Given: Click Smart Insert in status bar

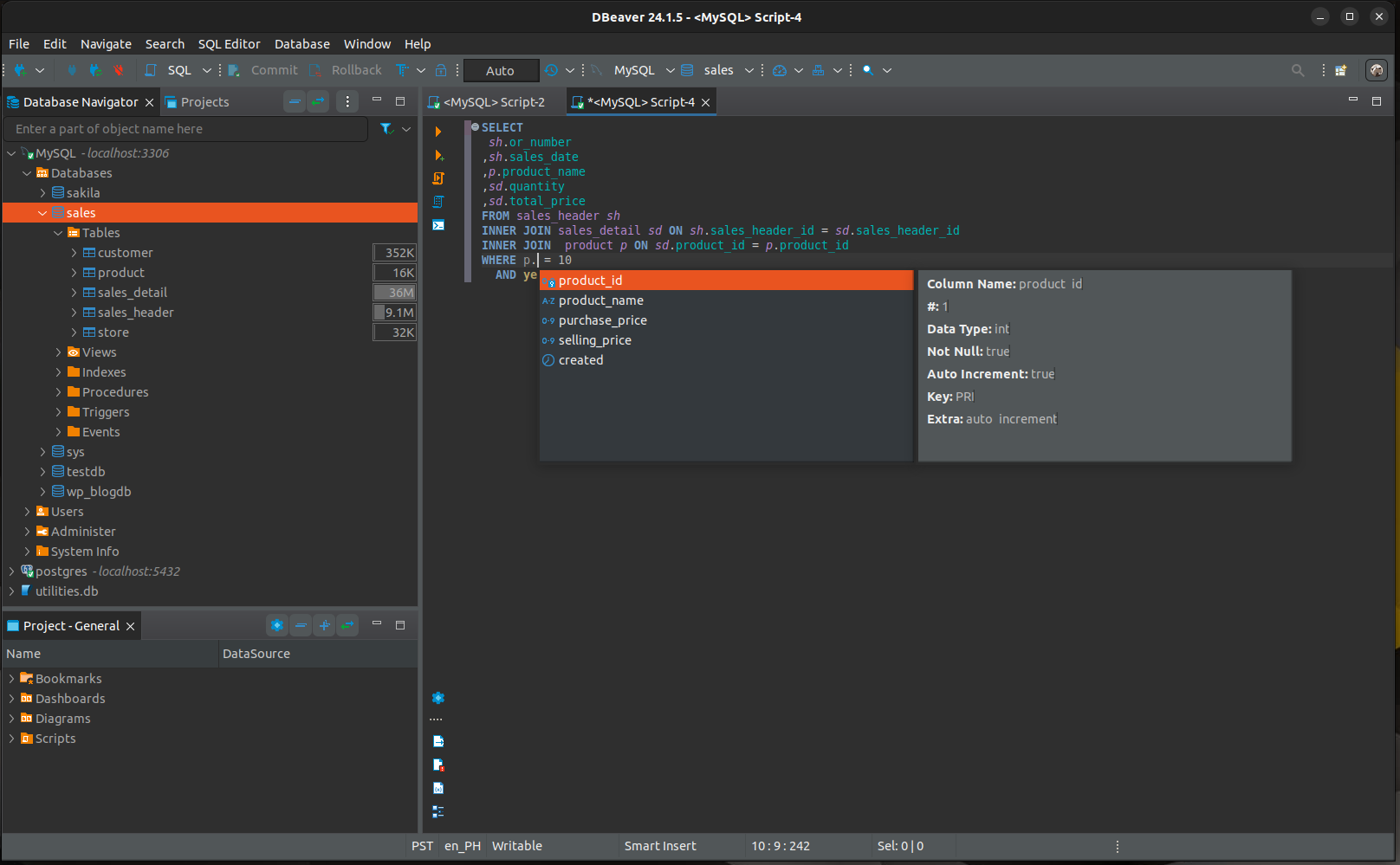Looking at the screenshot, I should 660,846.
